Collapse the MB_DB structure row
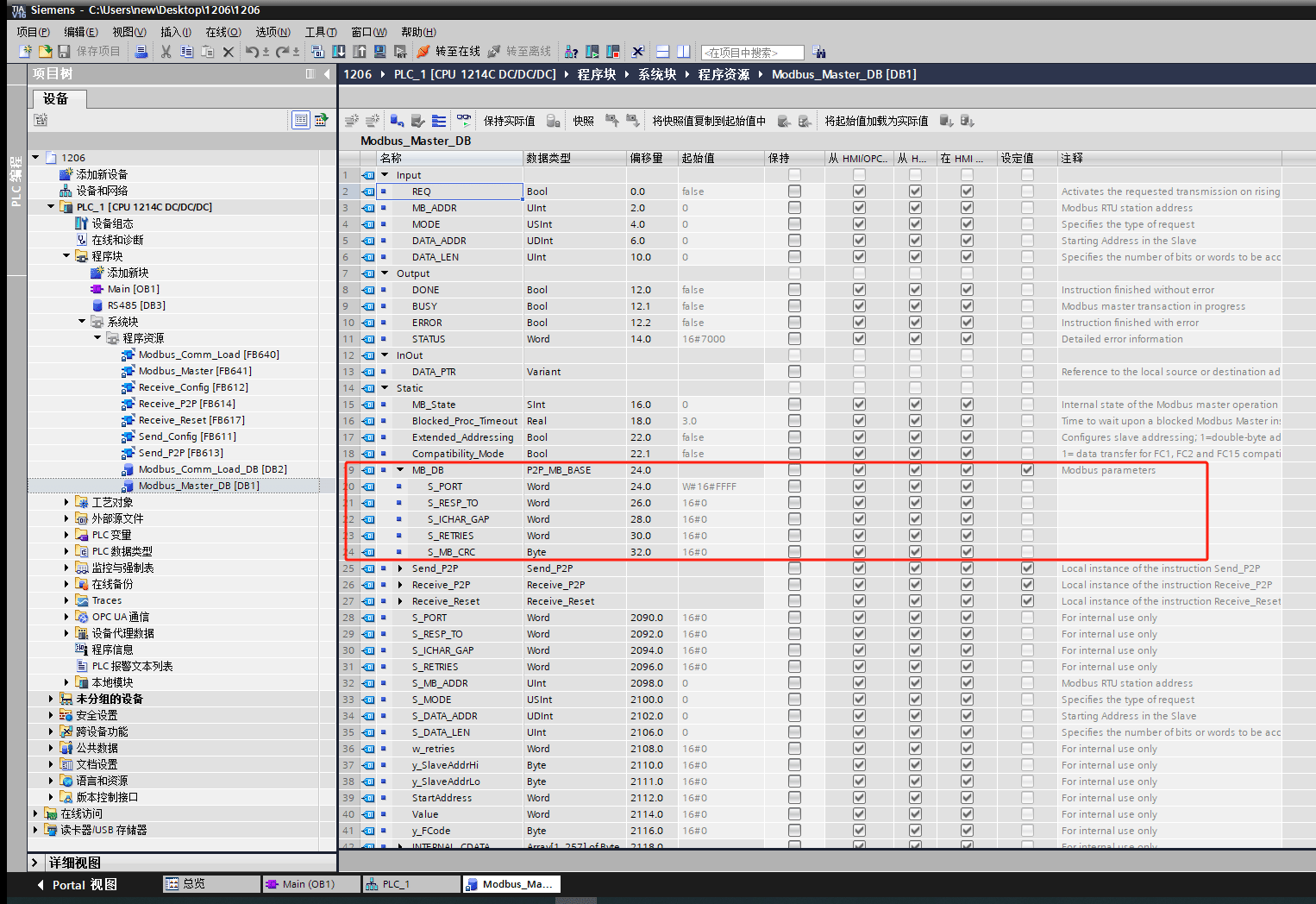Viewport: 1316px width, 904px height. [400, 470]
